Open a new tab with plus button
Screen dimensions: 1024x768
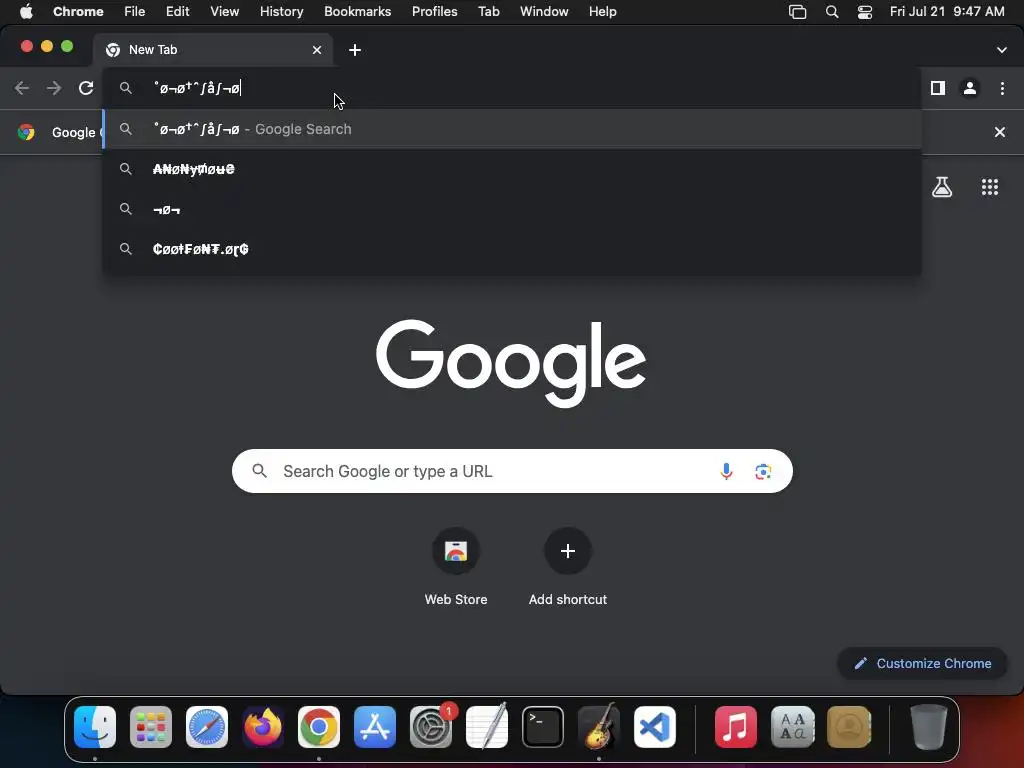pyautogui.click(x=355, y=50)
